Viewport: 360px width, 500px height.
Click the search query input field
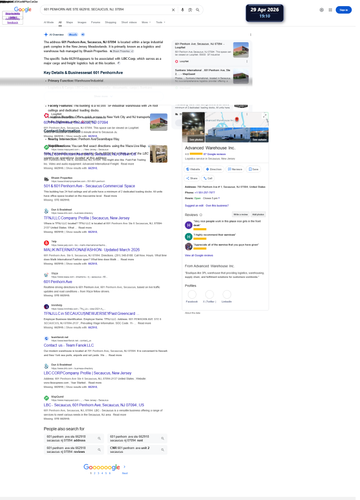[107, 10]
